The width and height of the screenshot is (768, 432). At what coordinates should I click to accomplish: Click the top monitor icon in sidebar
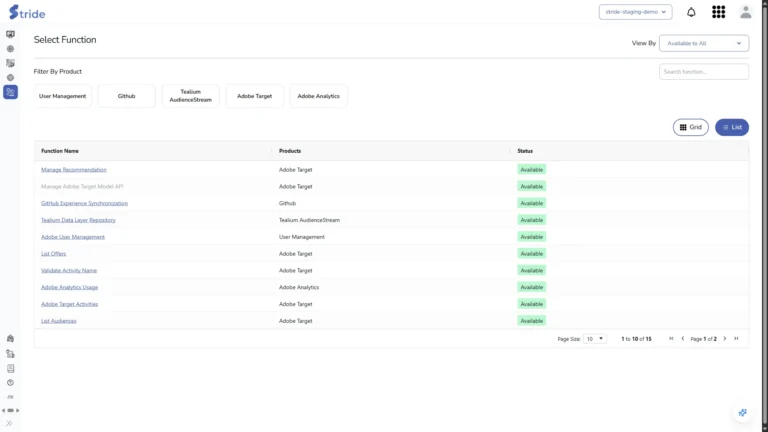(10, 34)
